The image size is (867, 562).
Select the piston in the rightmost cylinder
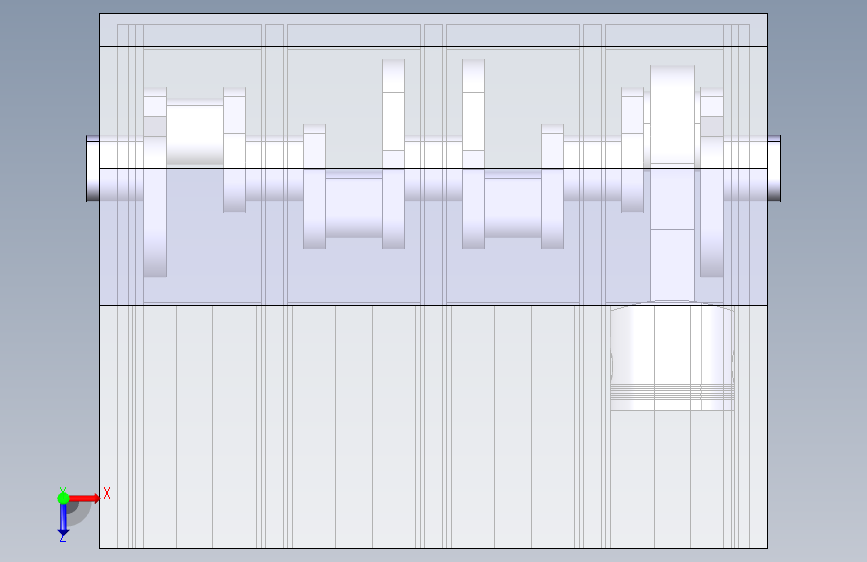(672, 357)
